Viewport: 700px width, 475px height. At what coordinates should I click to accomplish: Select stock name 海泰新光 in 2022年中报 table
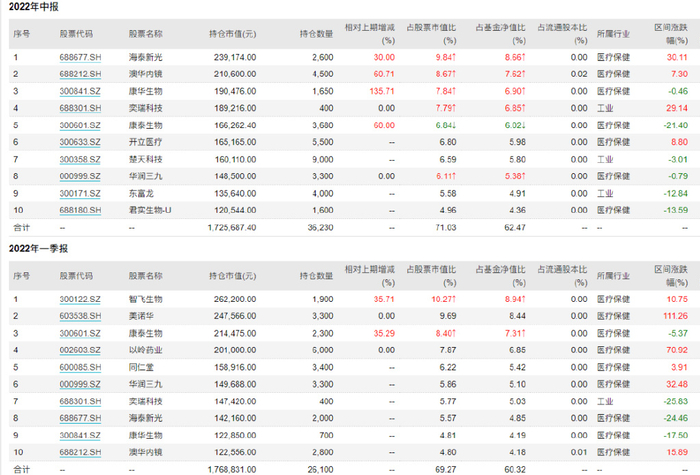(146, 57)
